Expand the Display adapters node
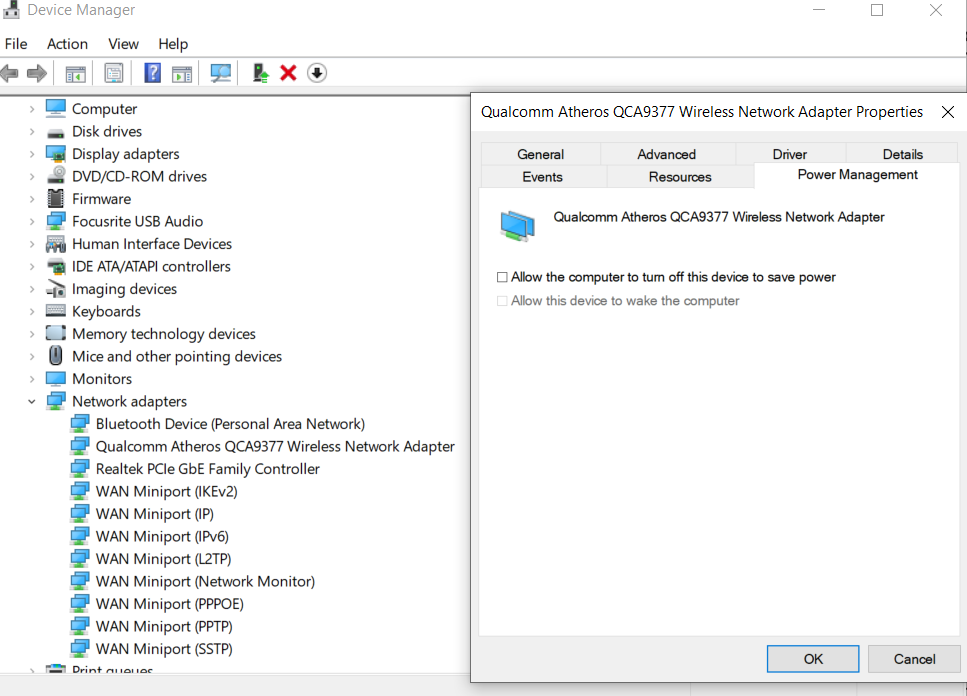The height and width of the screenshot is (696, 967). tap(31, 154)
